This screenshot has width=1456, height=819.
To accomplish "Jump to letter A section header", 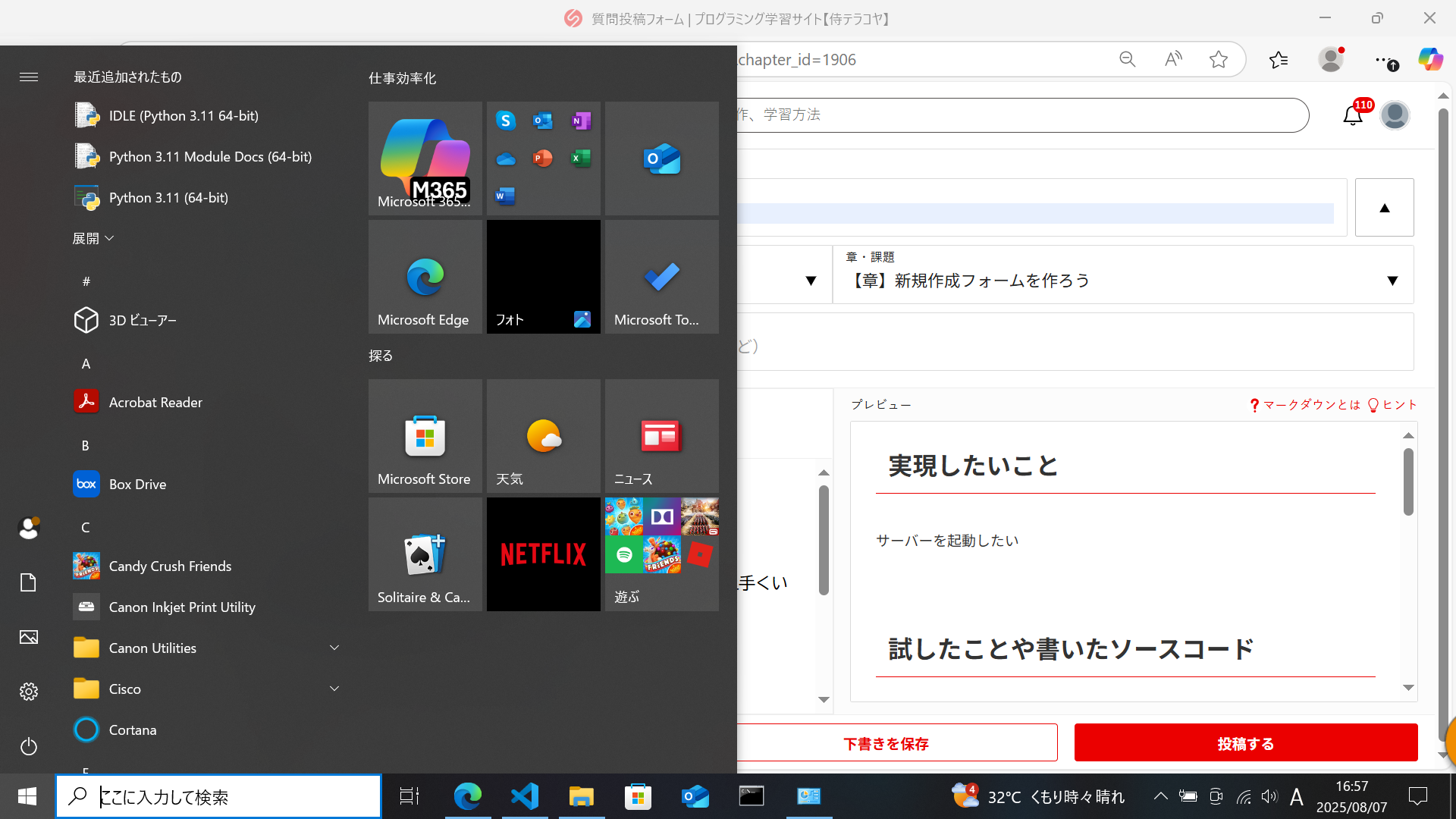I will 86,364.
